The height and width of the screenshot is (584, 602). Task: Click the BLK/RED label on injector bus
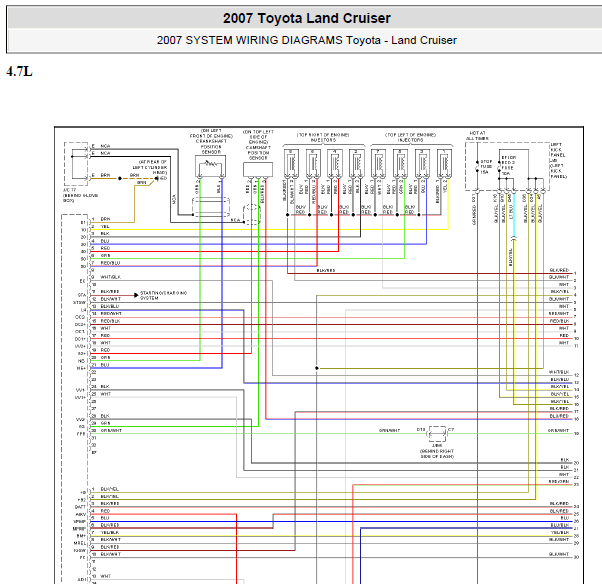pyautogui.click(x=326, y=270)
